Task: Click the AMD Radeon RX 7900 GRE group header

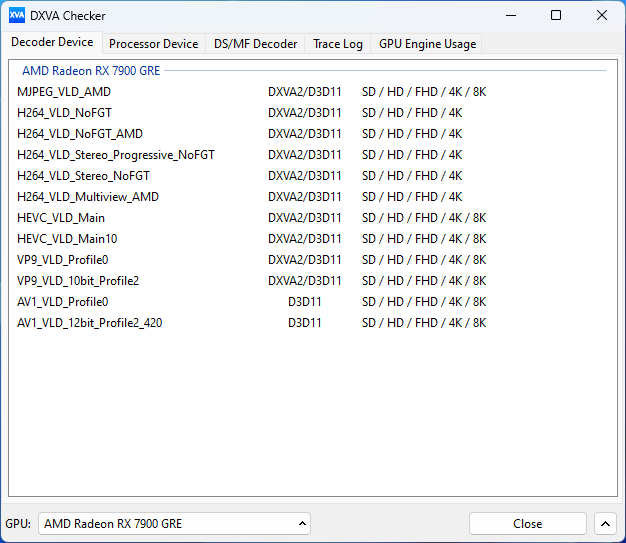Action: [x=91, y=71]
